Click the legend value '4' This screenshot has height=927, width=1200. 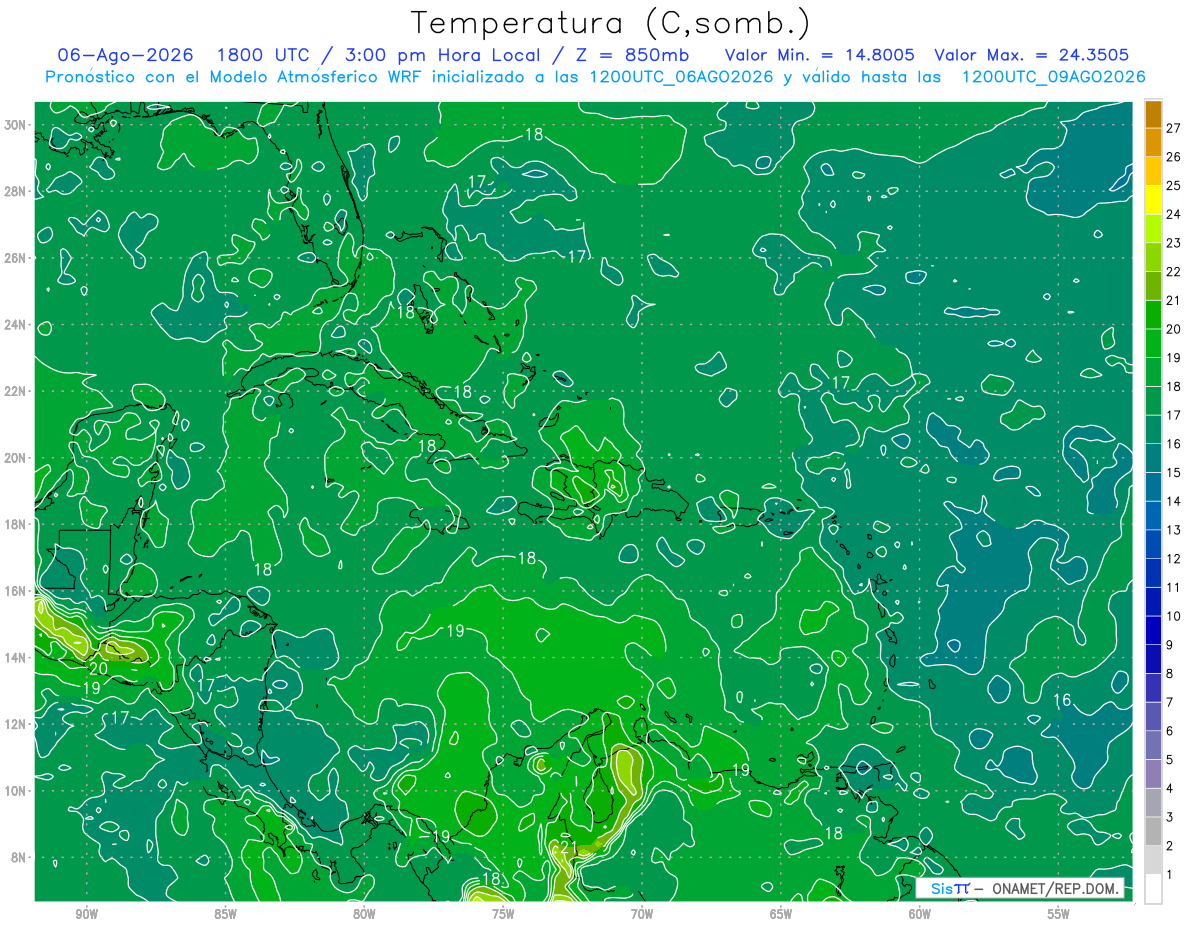coord(1169,789)
